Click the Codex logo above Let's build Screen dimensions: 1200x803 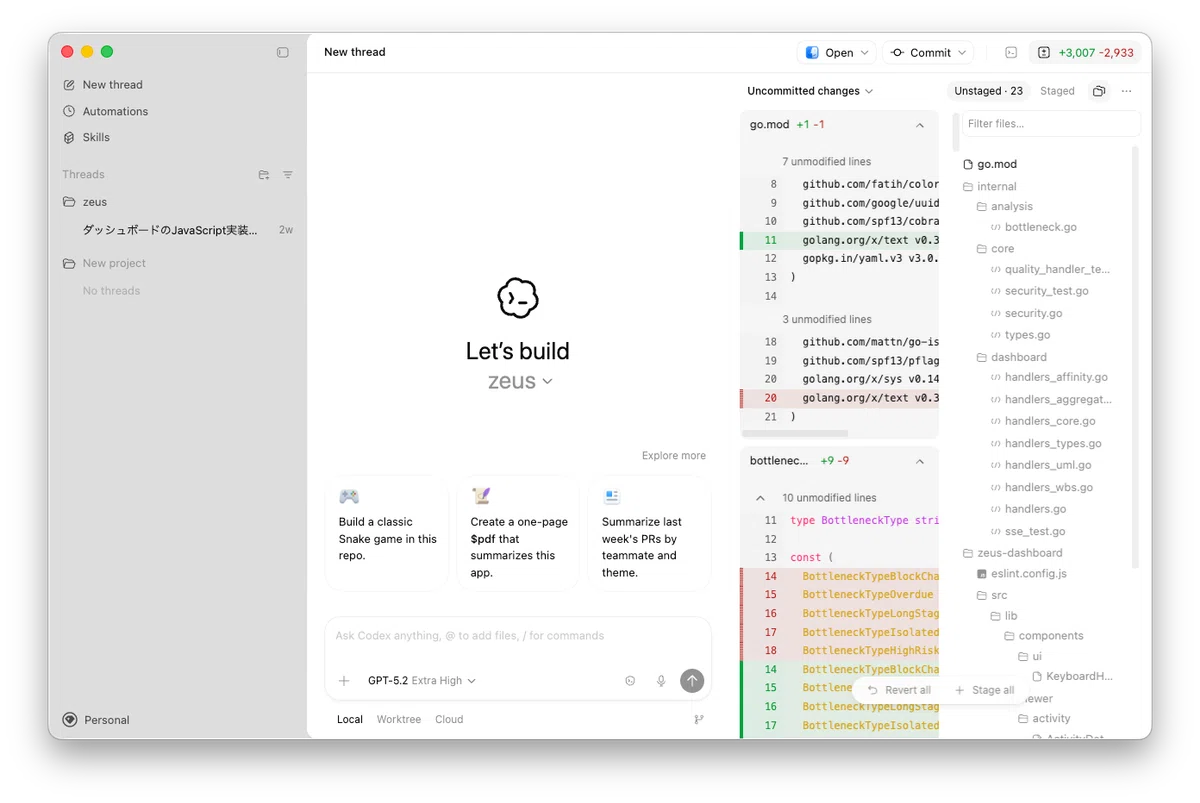[518, 298]
